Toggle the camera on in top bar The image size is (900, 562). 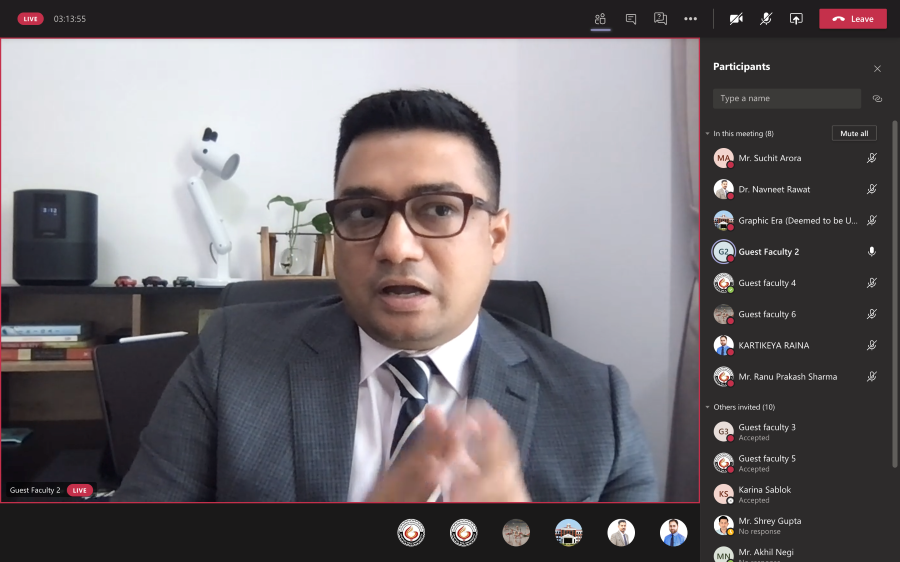(x=736, y=19)
